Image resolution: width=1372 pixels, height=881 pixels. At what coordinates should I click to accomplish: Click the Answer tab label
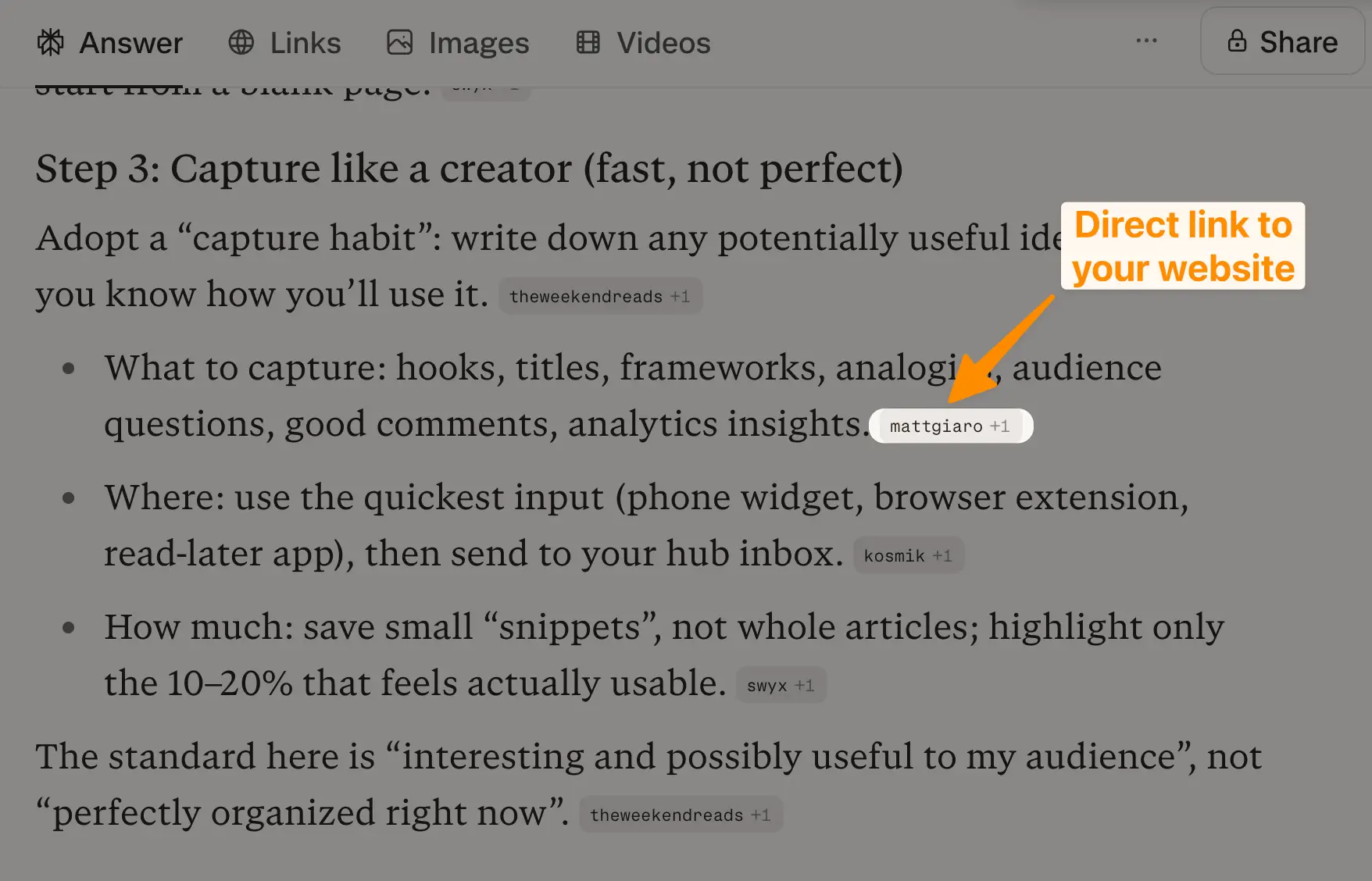[130, 43]
